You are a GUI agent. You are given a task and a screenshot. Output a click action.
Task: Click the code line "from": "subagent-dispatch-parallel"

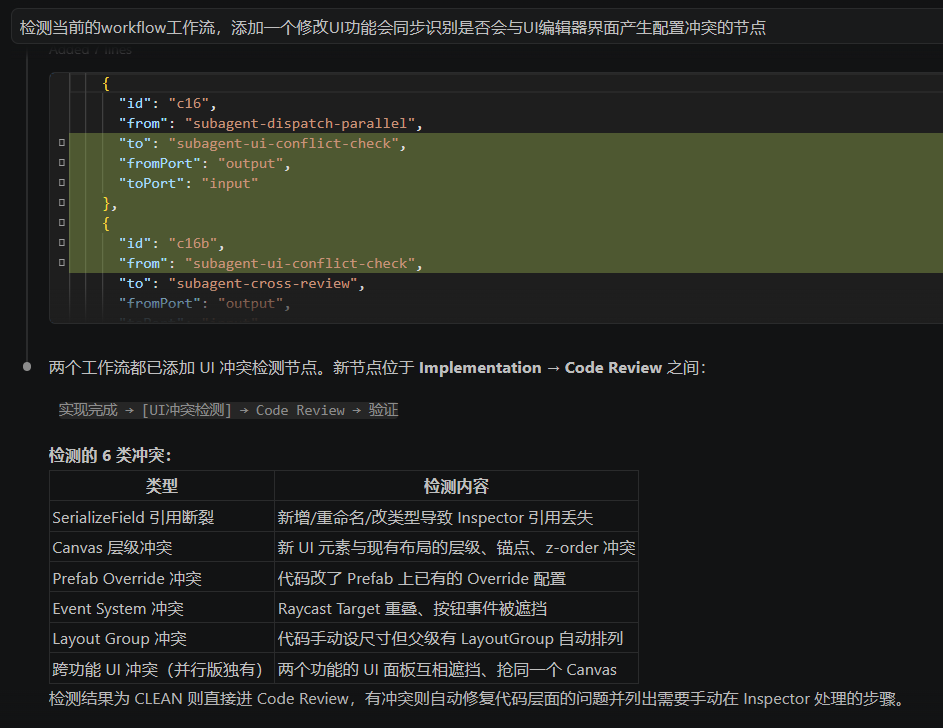(x=271, y=123)
